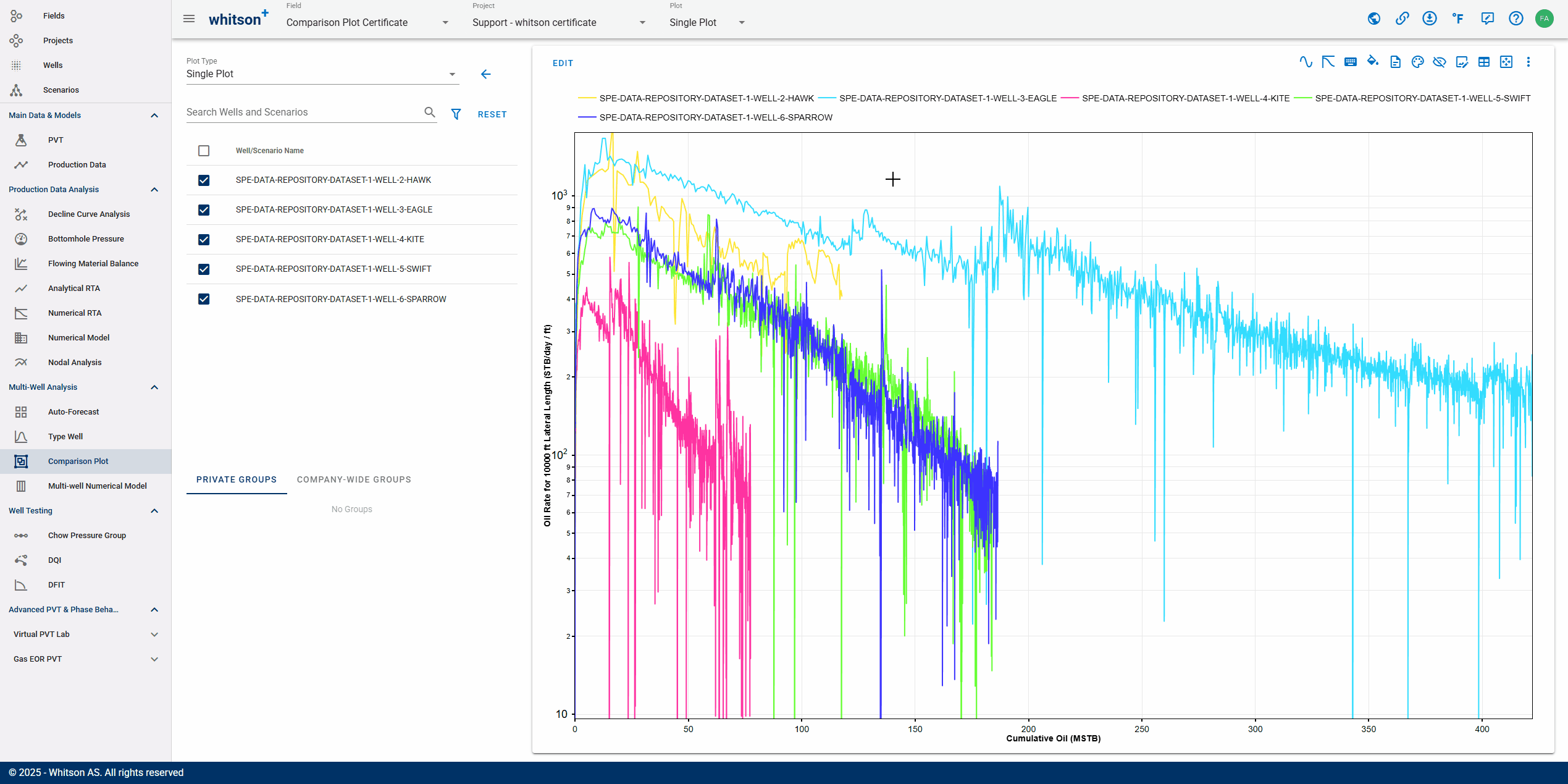This screenshot has width=1568, height=784.
Task: Open the Field dropdown Comparison Plot Certificate
Action: pyautogui.click(x=367, y=22)
